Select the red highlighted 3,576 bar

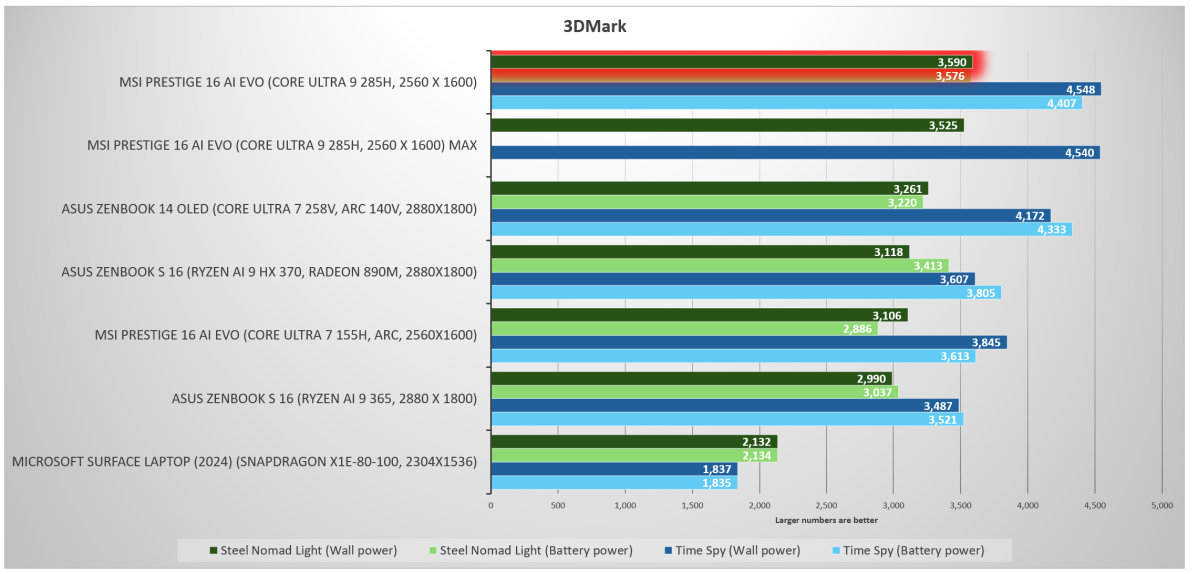[x=730, y=76]
